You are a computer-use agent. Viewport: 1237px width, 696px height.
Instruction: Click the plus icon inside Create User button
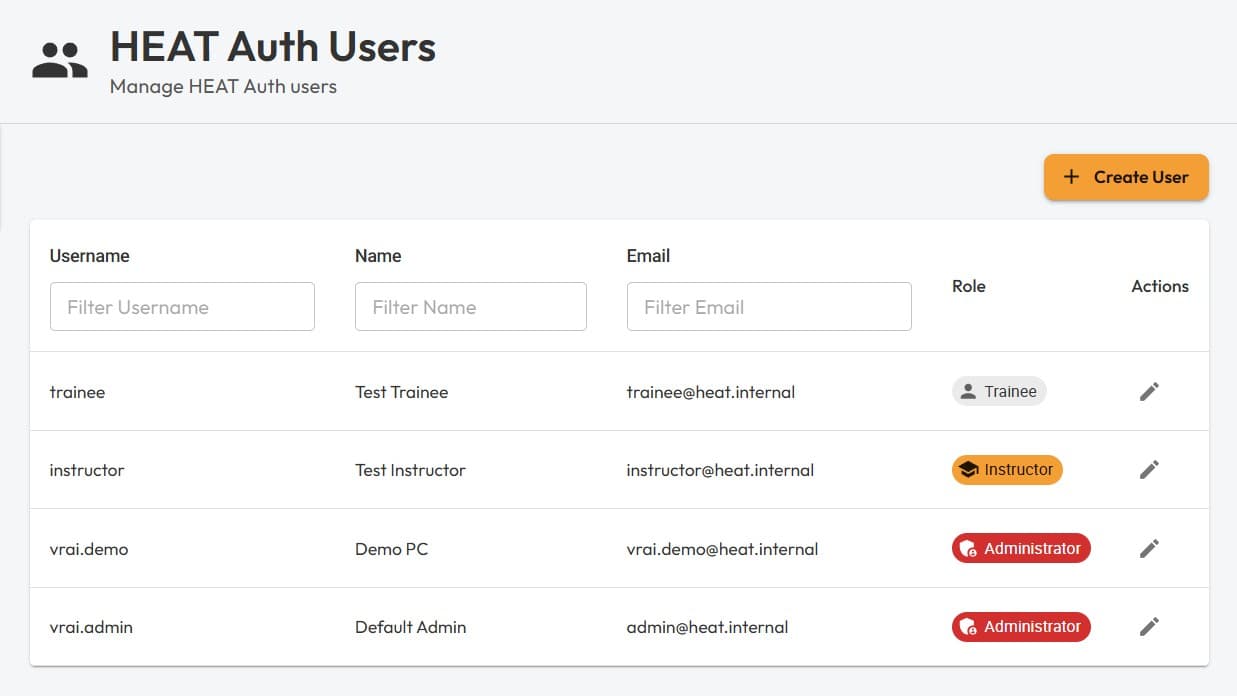click(1071, 176)
